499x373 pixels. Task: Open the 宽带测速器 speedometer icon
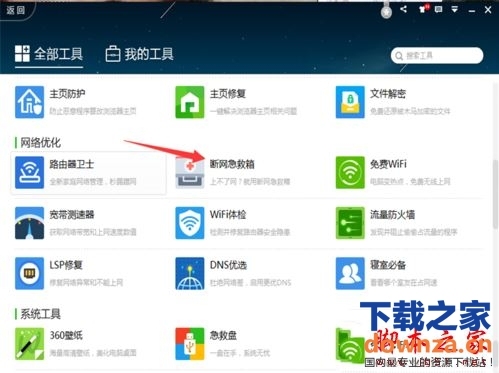click(x=29, y=223)
